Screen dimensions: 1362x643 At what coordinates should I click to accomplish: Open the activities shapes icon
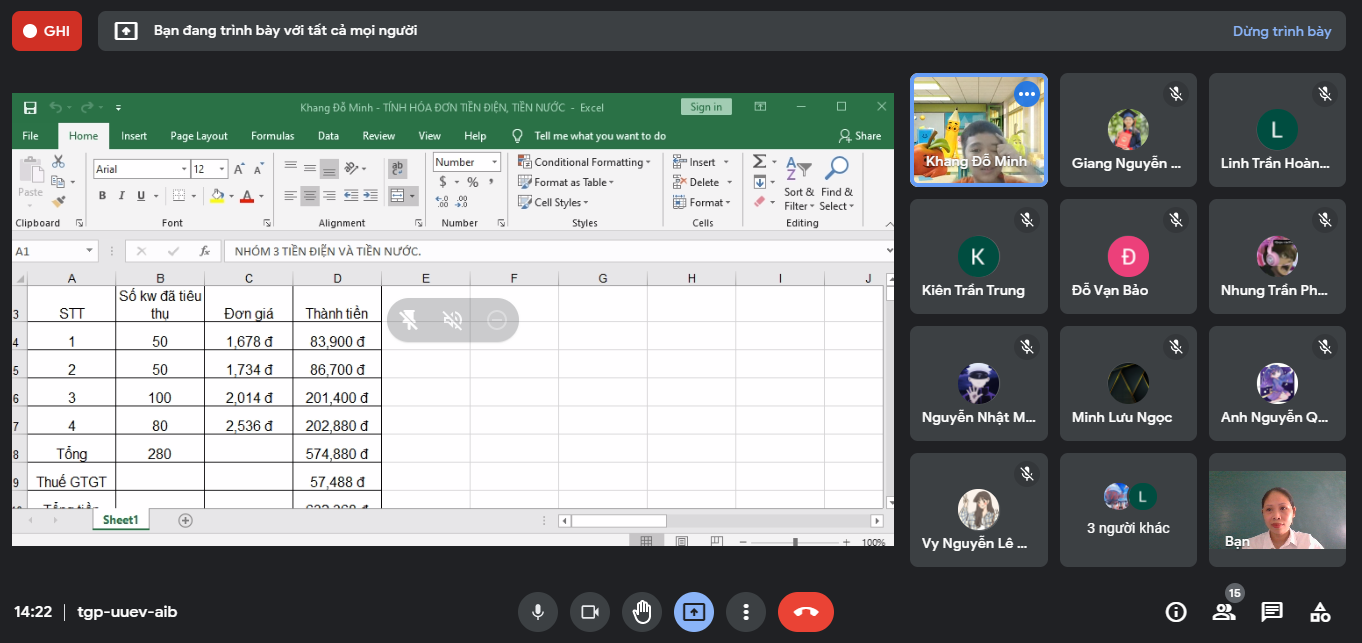click(x=1320, y=612)
